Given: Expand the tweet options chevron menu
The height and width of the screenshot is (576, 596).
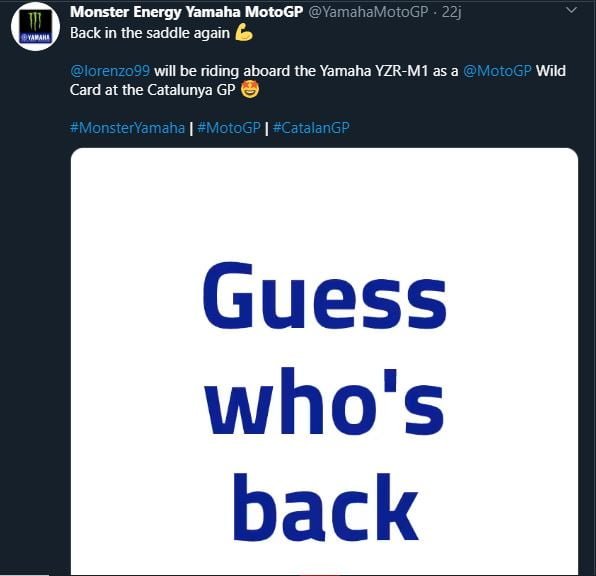Looking at the screenshot, I should (571, 11).
